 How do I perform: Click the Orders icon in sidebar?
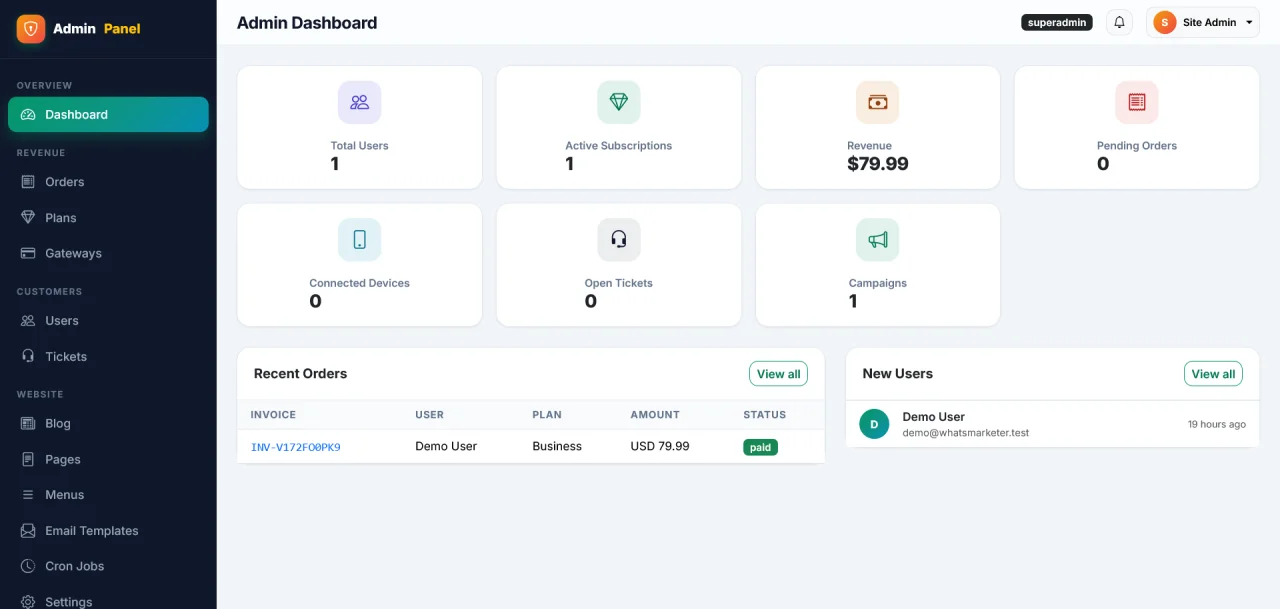[x=28, y=182]
